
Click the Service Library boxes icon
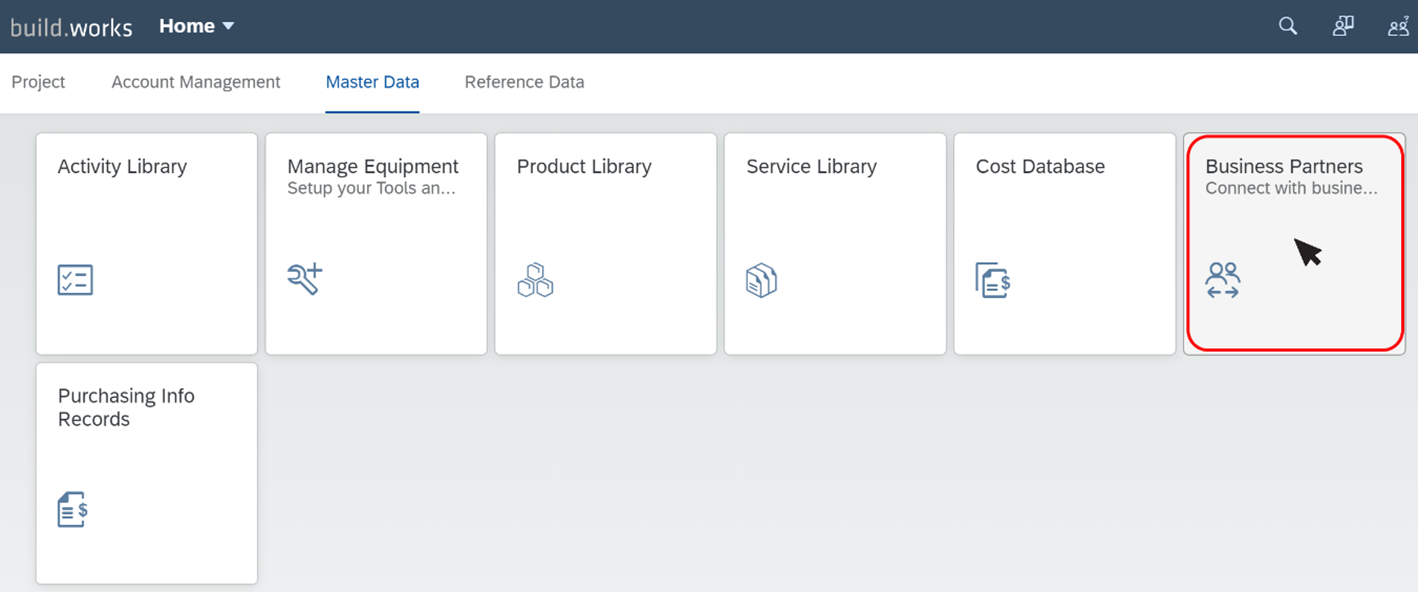click(x=762, y=280)
